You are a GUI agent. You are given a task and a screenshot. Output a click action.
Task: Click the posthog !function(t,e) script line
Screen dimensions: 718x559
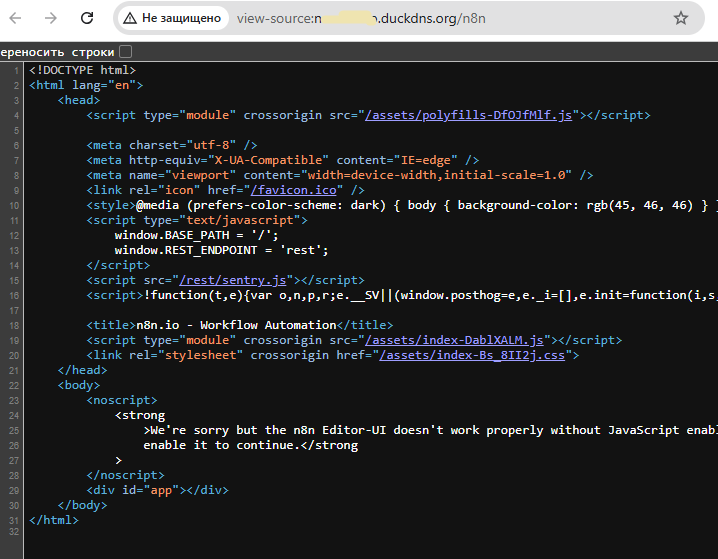pos(402,295)
